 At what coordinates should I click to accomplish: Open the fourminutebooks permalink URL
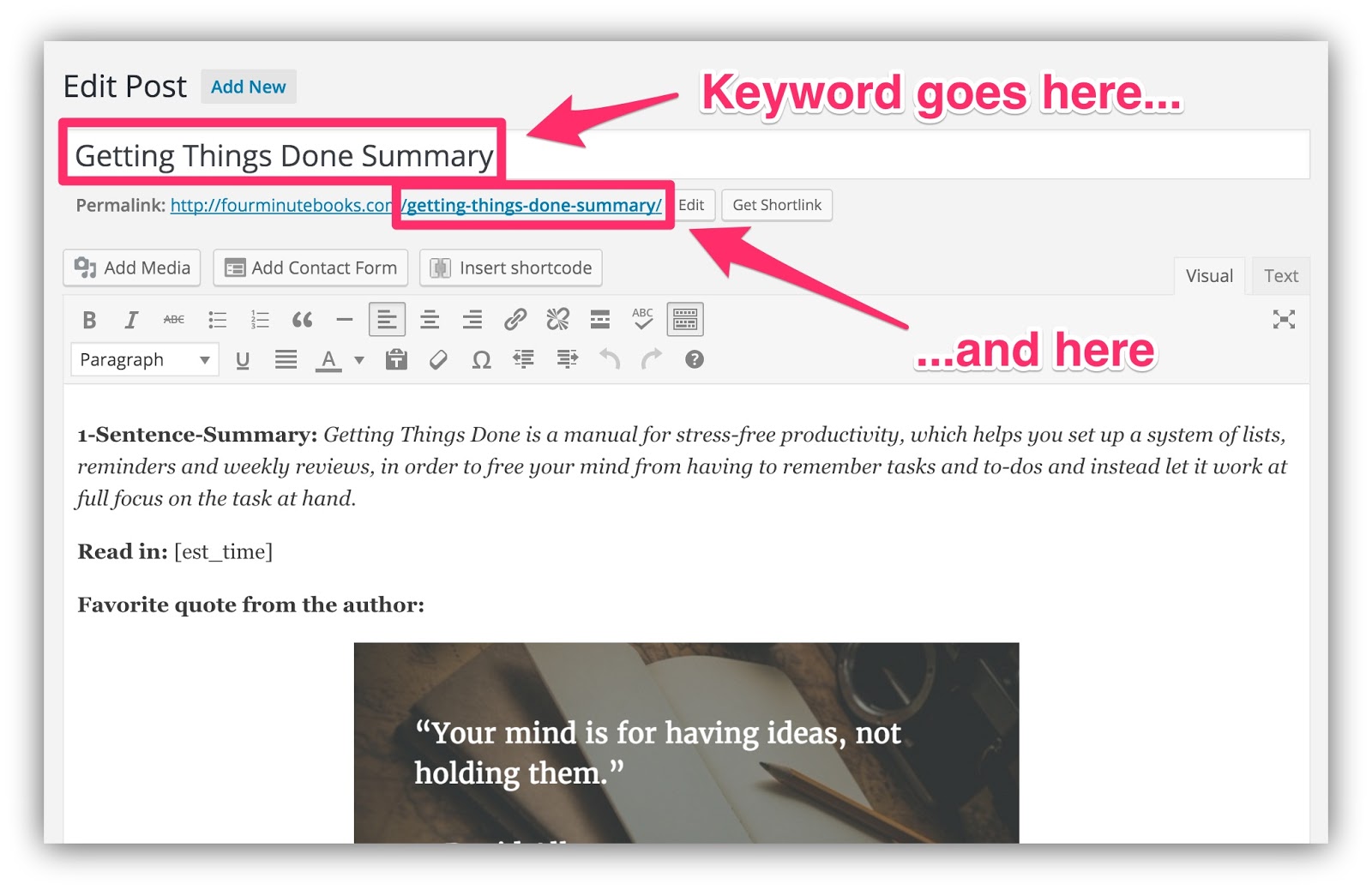(x=415, y=205)
